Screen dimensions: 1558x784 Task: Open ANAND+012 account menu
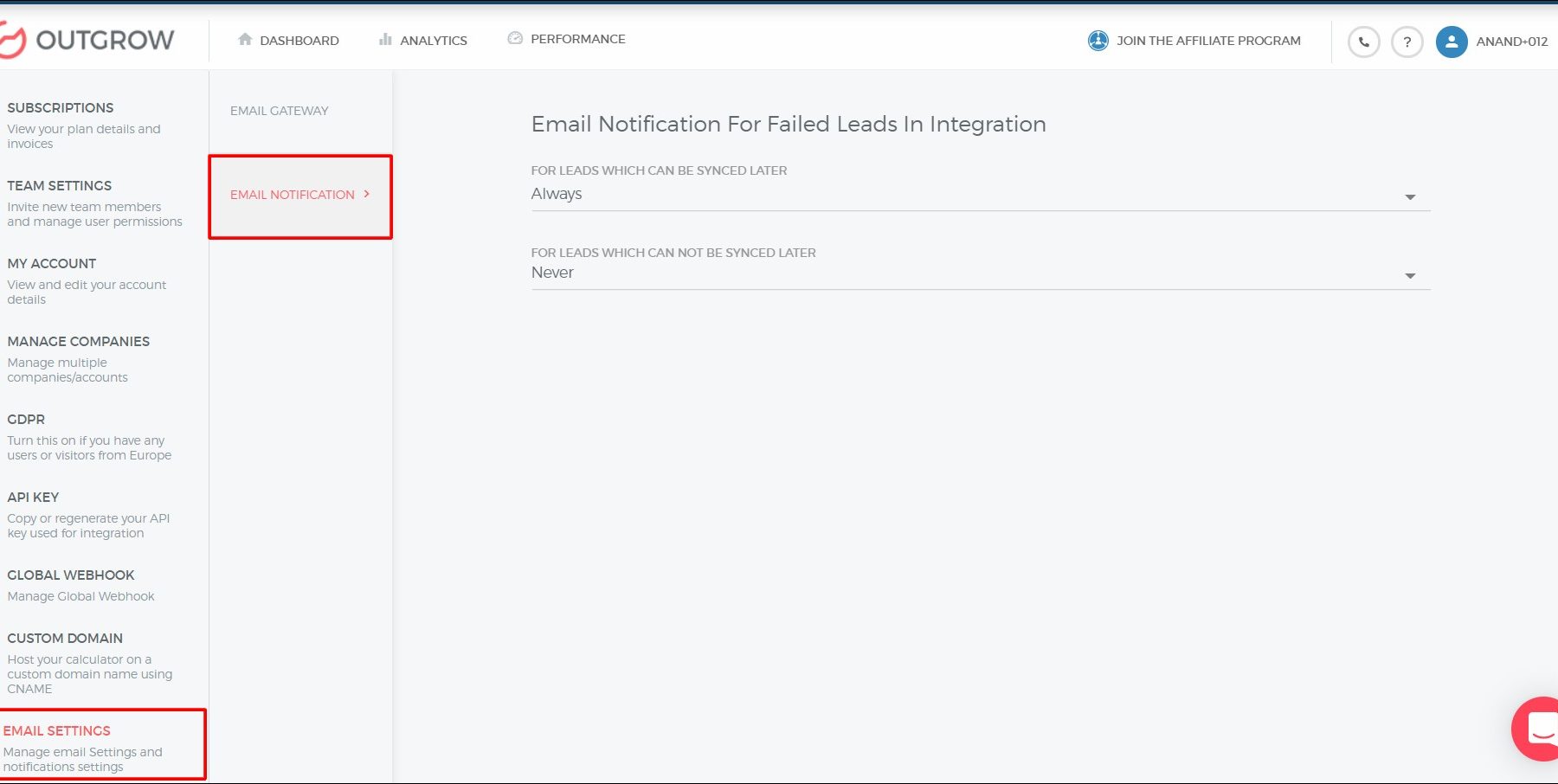click(x=1511, y=42)
